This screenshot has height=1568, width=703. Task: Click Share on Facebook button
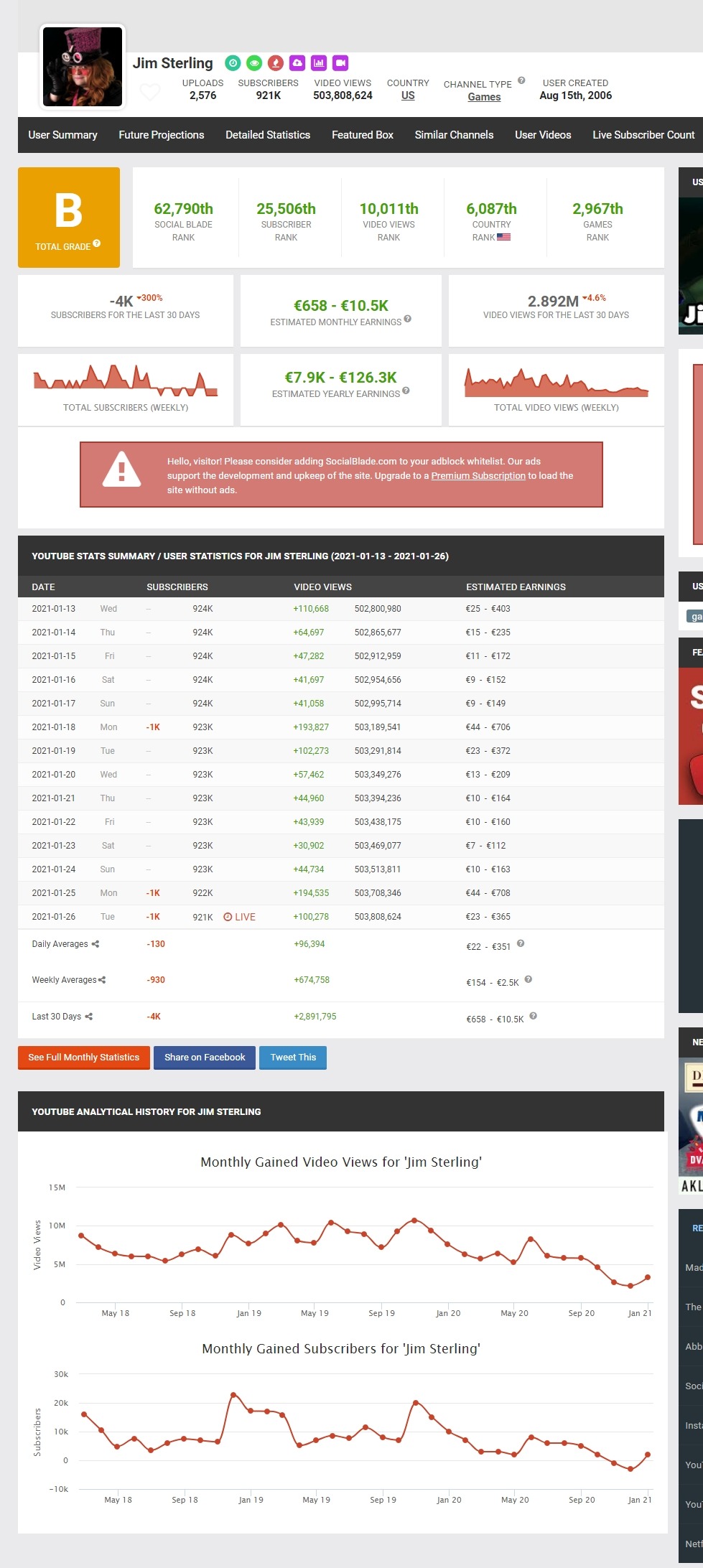[x=205, y=1058]
